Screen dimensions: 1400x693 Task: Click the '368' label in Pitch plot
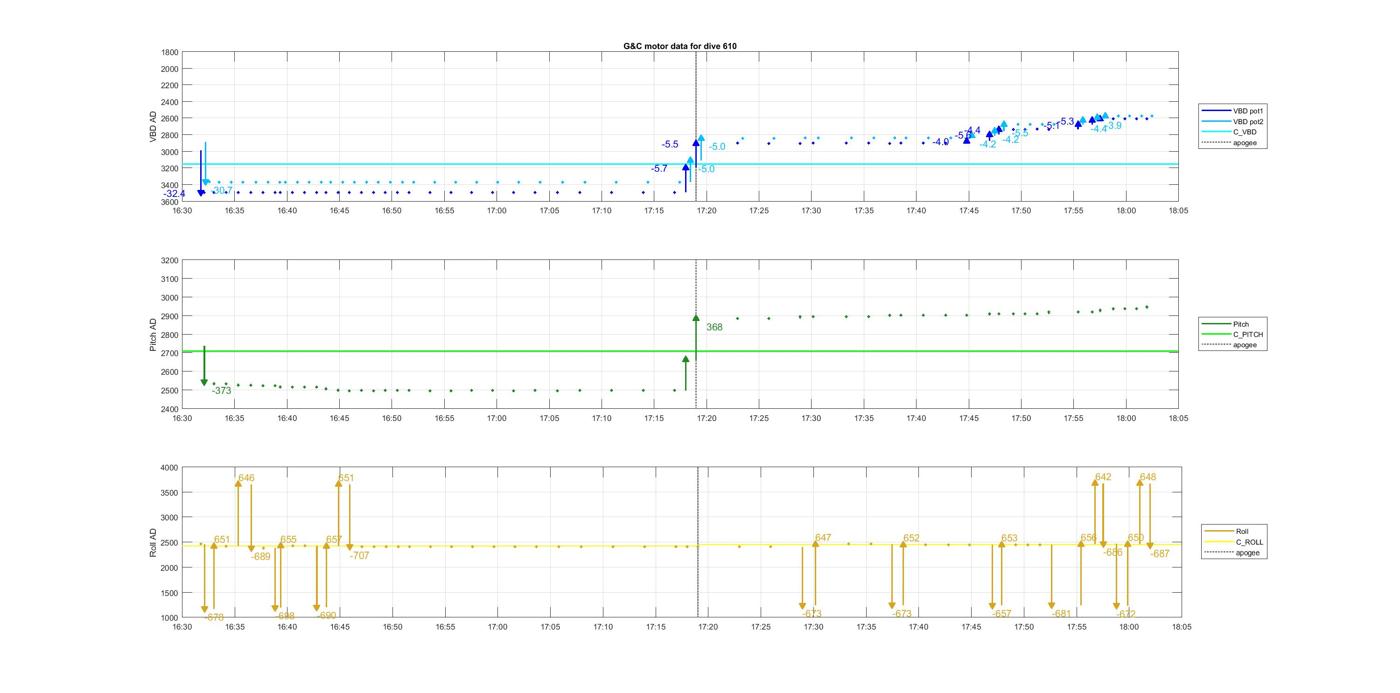[714, 327]
